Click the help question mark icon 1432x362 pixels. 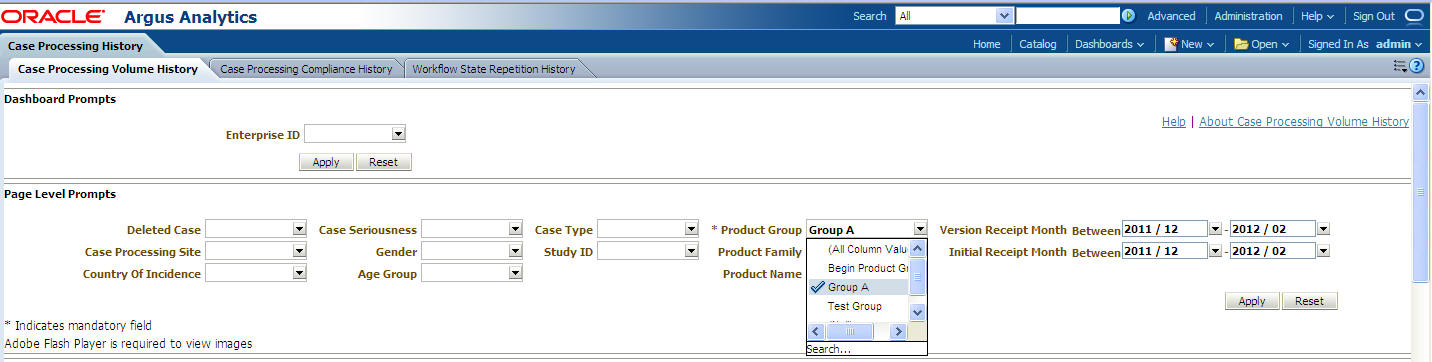[x=1416, y=66]
